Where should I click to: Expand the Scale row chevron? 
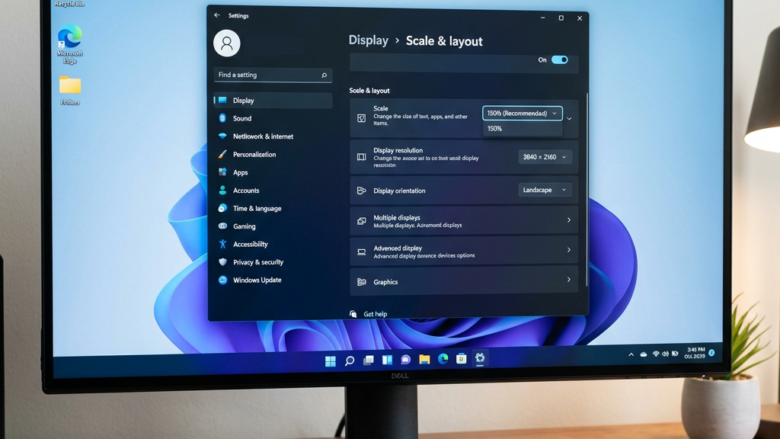pos(569,118)
